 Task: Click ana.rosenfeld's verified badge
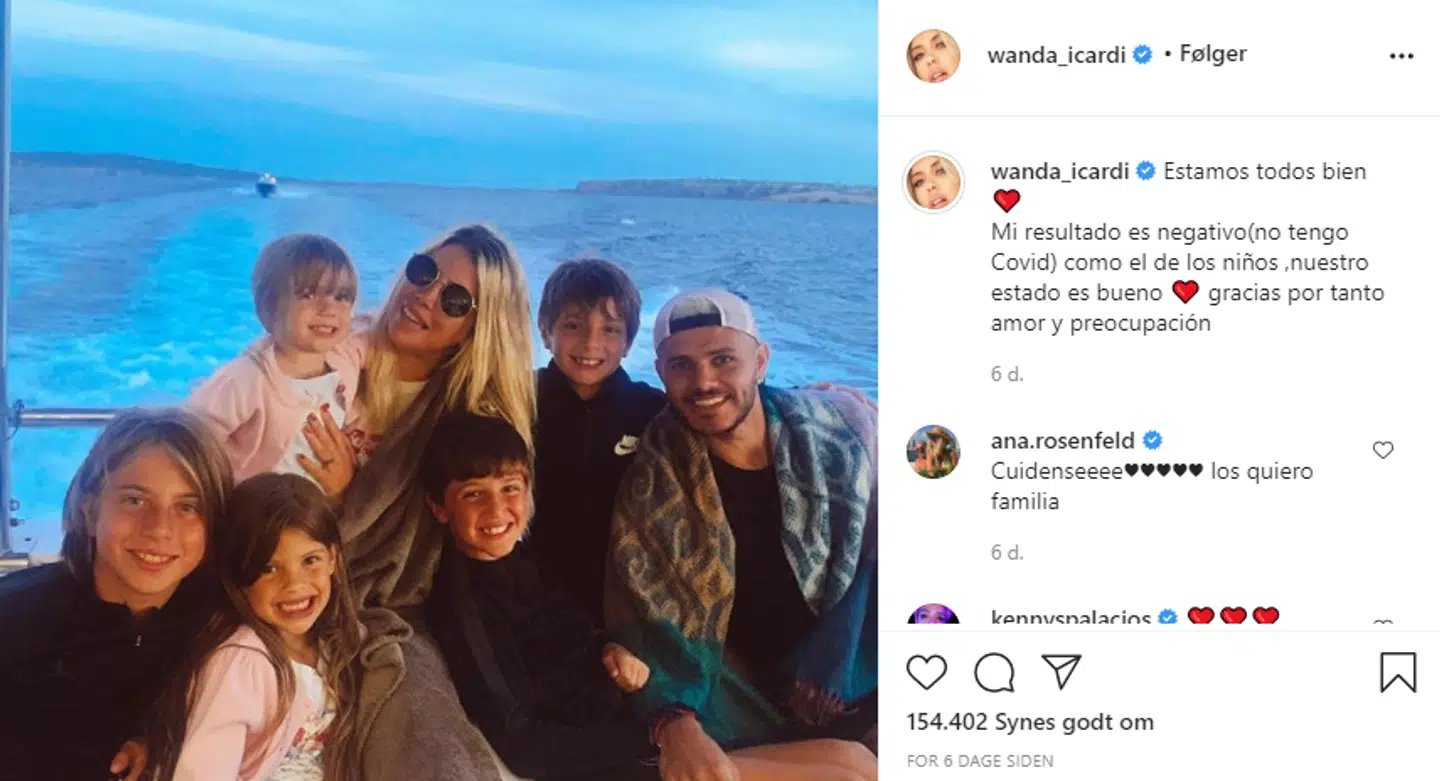pyautogui.click(x=1152, y=440)
